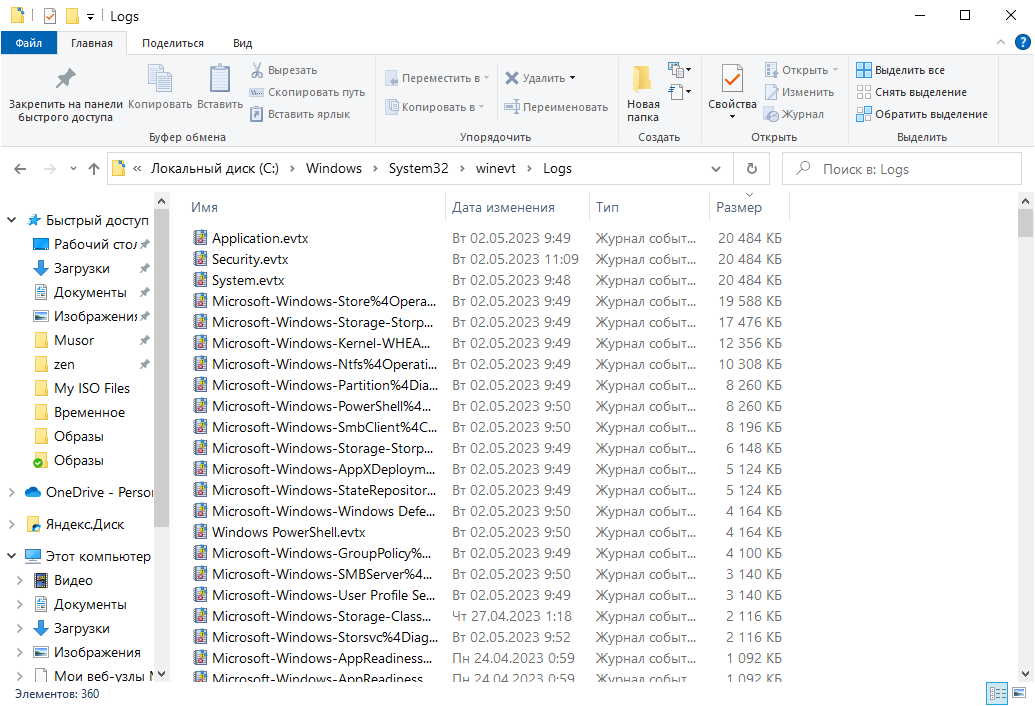Go back with the left arrow
1035x706 pixels.
(20, 169)
